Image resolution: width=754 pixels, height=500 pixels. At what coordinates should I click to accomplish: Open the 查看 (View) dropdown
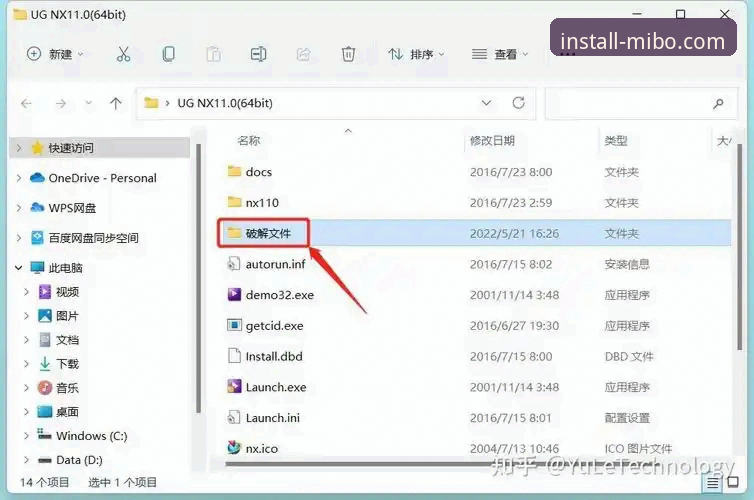point(500,54)
